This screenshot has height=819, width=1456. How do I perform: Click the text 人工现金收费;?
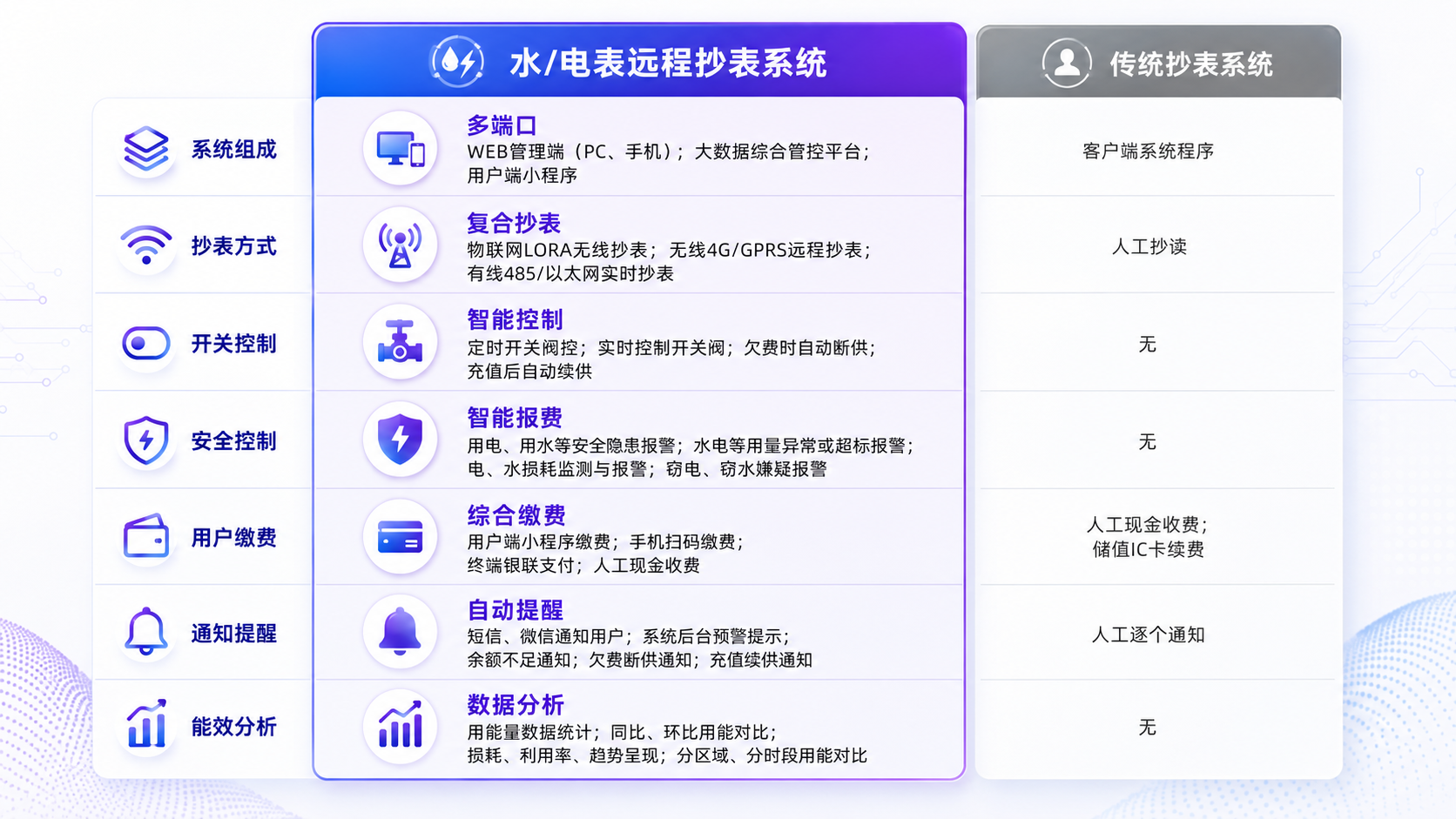point(1148,526)
